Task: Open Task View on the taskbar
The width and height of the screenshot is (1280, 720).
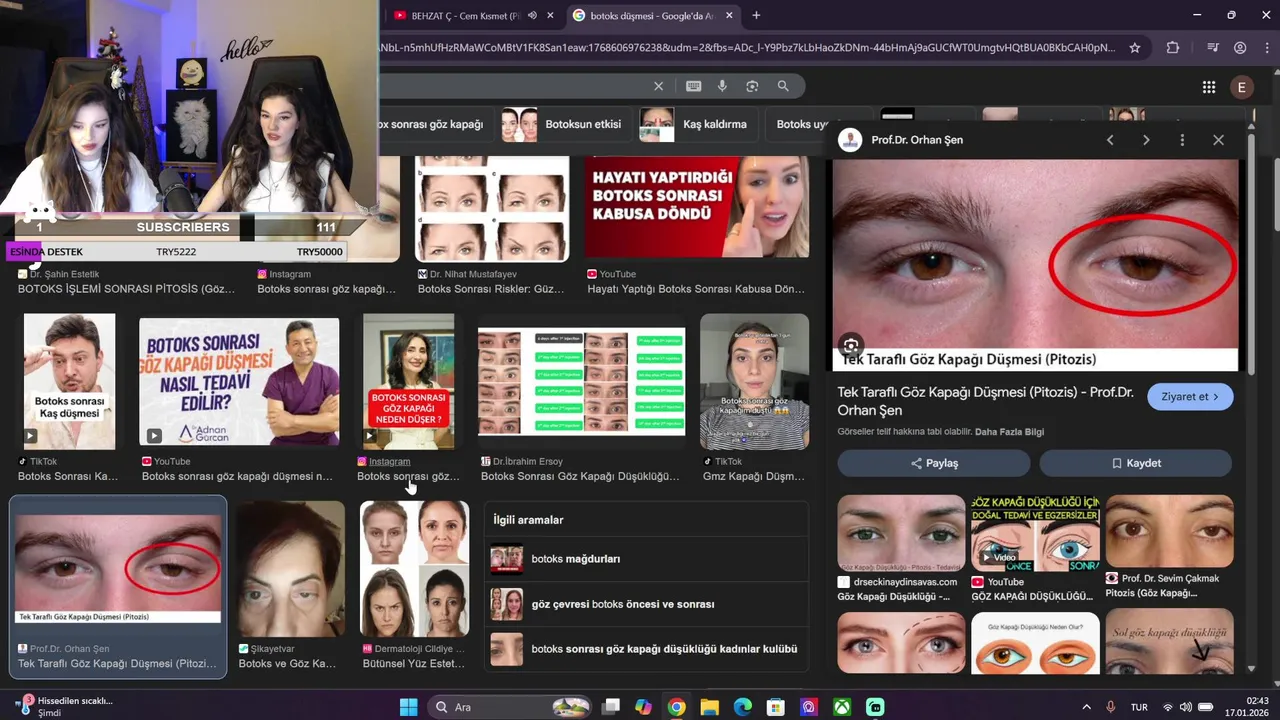Action: 611,707
